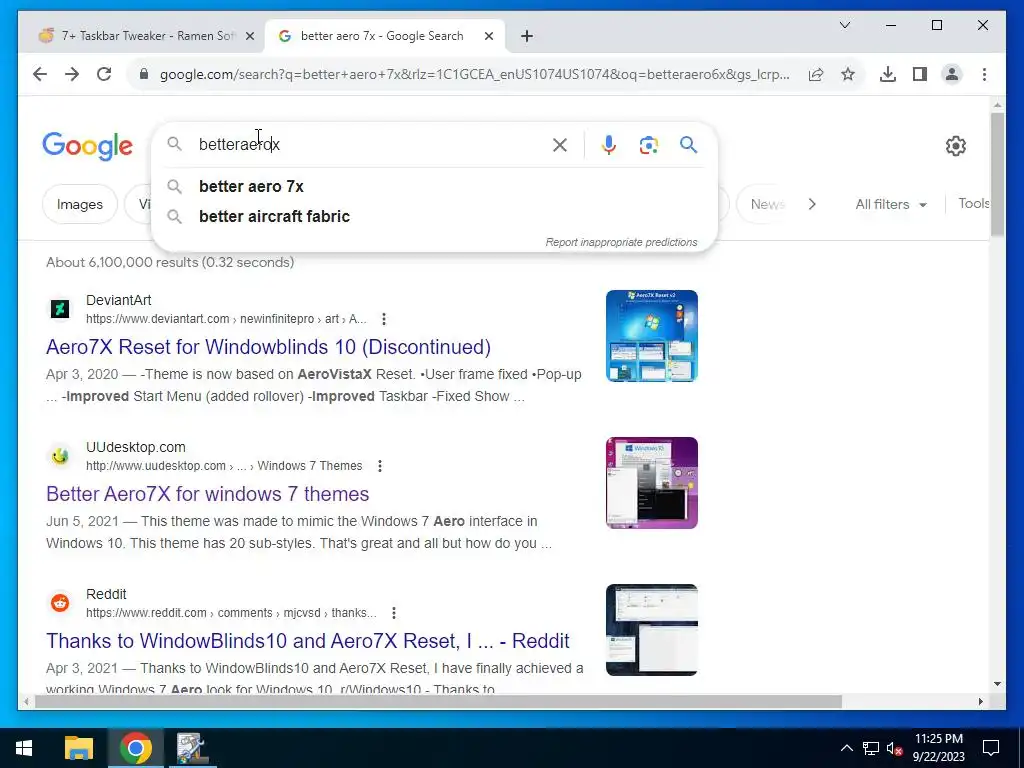The height and width of the screenshot is (768, 1024).
Task: Open tab search dropdown arrow
Action: 844,25
